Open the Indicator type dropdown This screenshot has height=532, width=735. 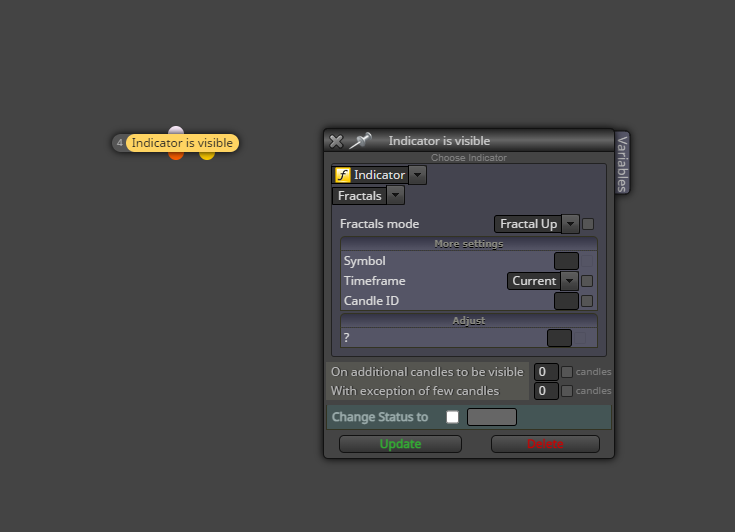tap(417, 175)
